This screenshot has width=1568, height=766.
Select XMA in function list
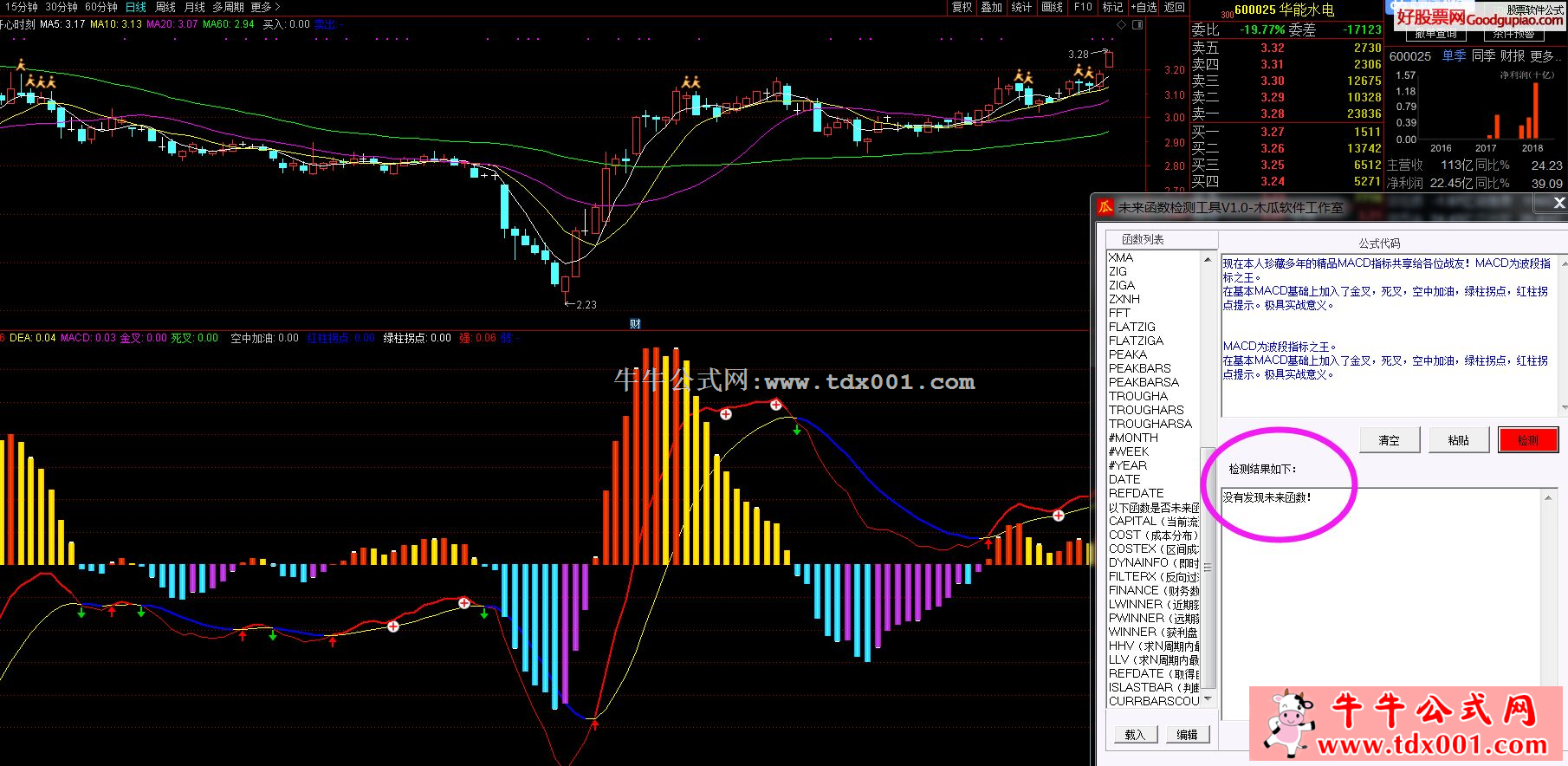click(1121, 257)
